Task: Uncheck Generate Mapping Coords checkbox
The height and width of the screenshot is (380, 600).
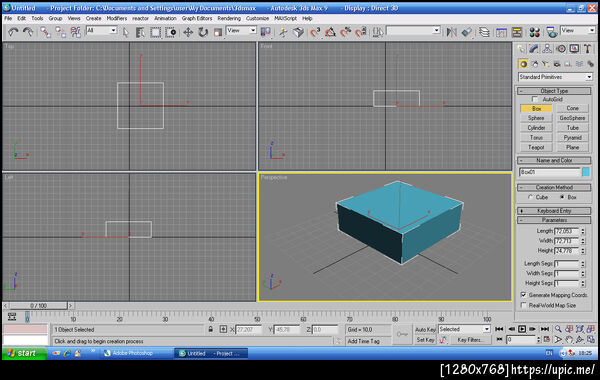Action: click(523, 295)
